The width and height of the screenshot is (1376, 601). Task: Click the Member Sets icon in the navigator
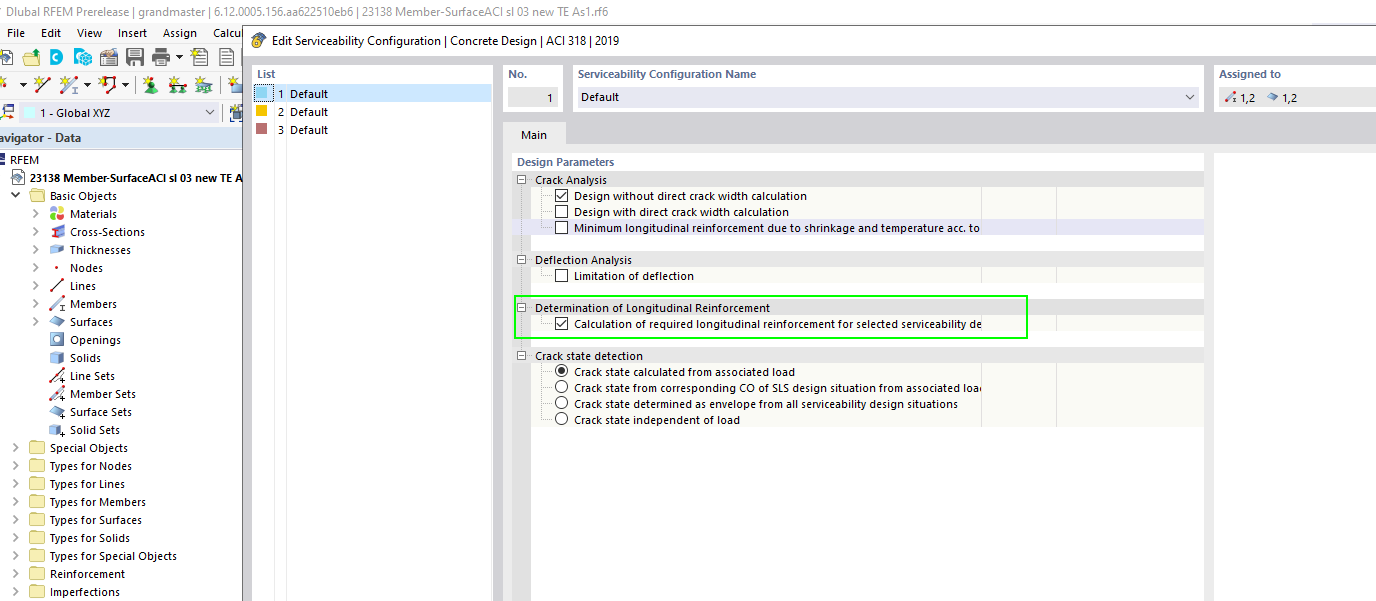point(57,394)
